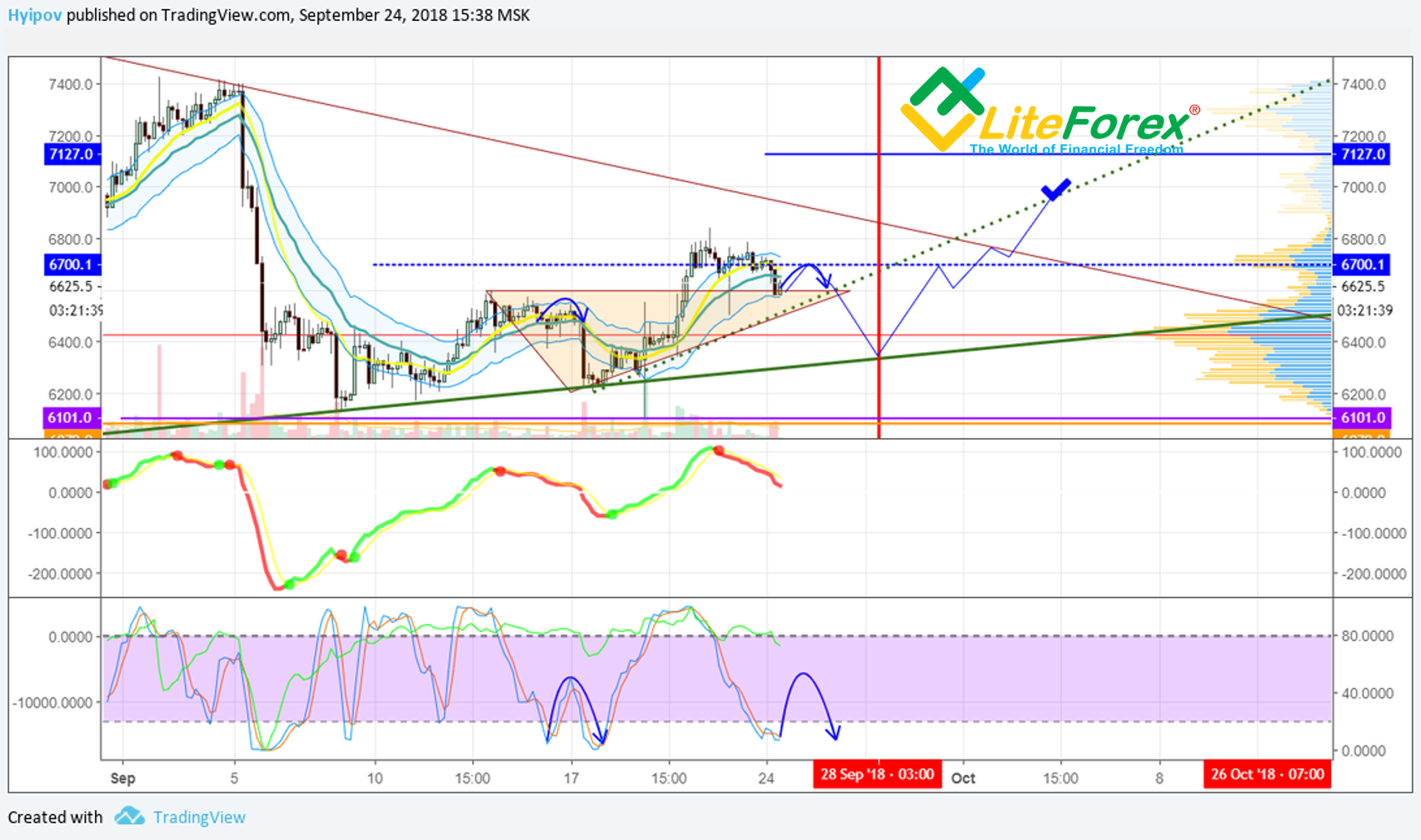The image size is (1421, 840).
Task: Click the TradingView cloud logo icon
Action: pos(129,816)
